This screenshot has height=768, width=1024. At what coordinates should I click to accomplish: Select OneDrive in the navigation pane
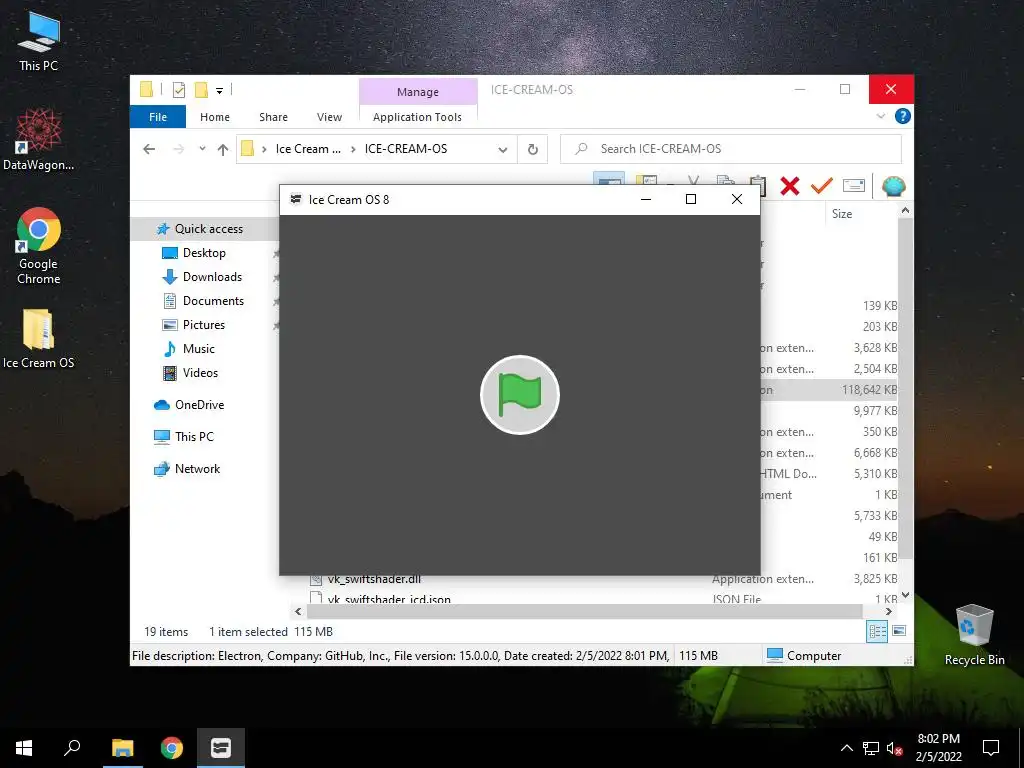(199, 405)
